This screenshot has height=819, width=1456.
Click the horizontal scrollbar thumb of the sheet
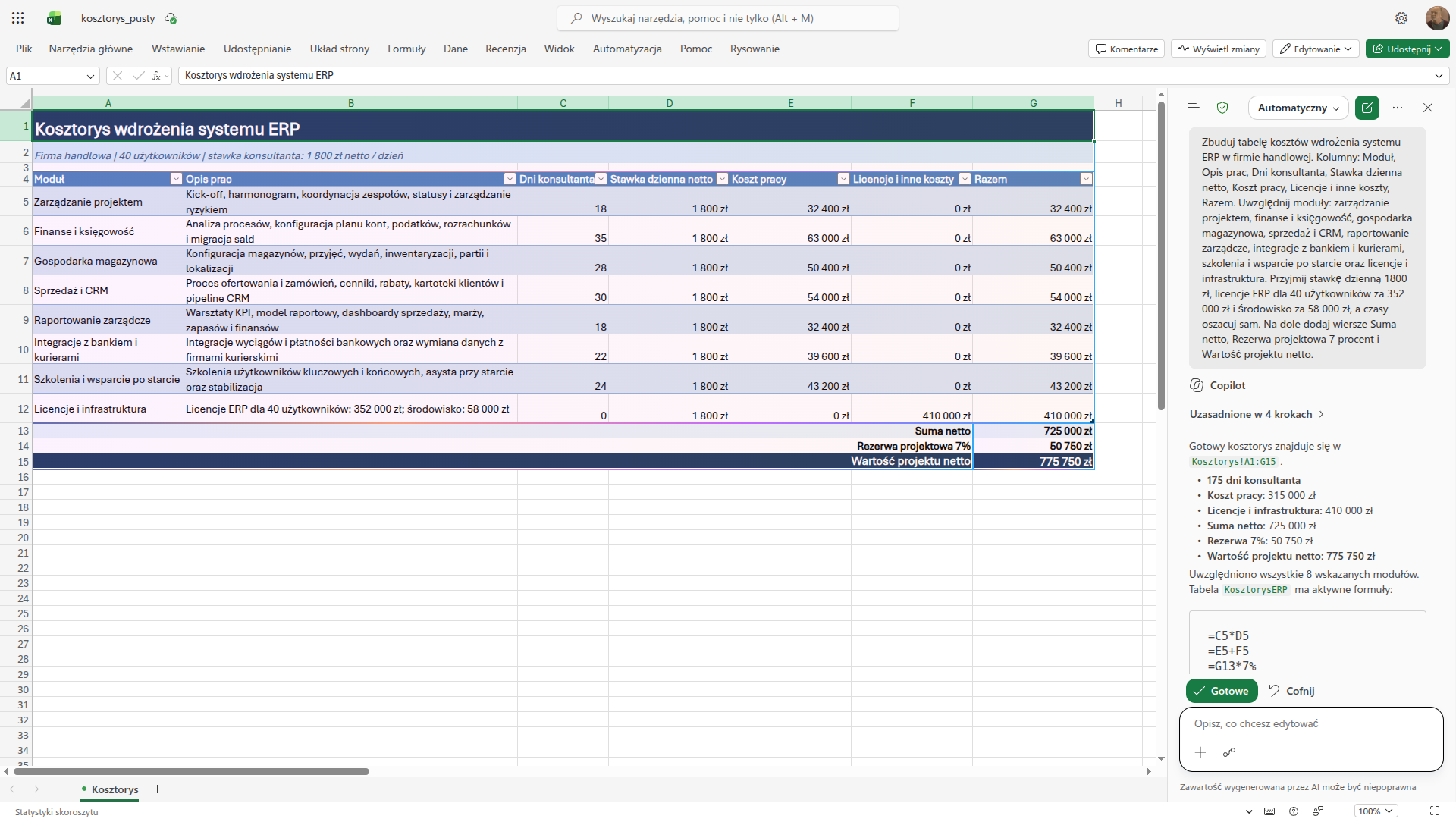tap(191, 771)
